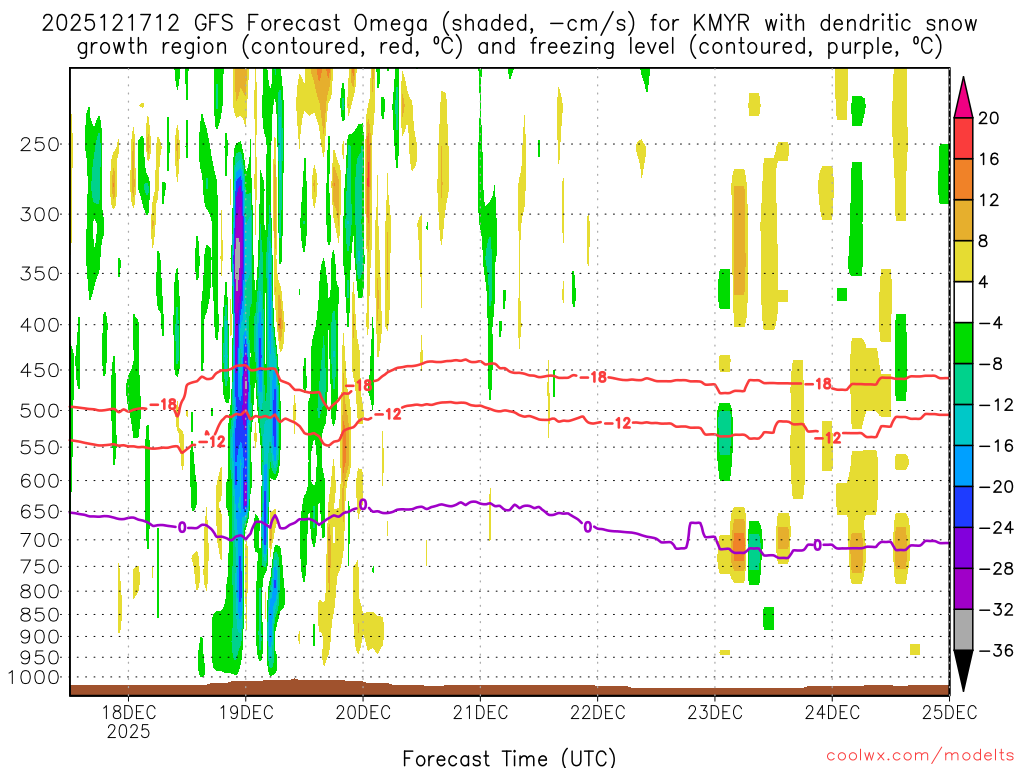The width and height of the screenshot is (1024, 768).
Task: Click the black bottom arrow of colorbar
Action: click(963, 671)
